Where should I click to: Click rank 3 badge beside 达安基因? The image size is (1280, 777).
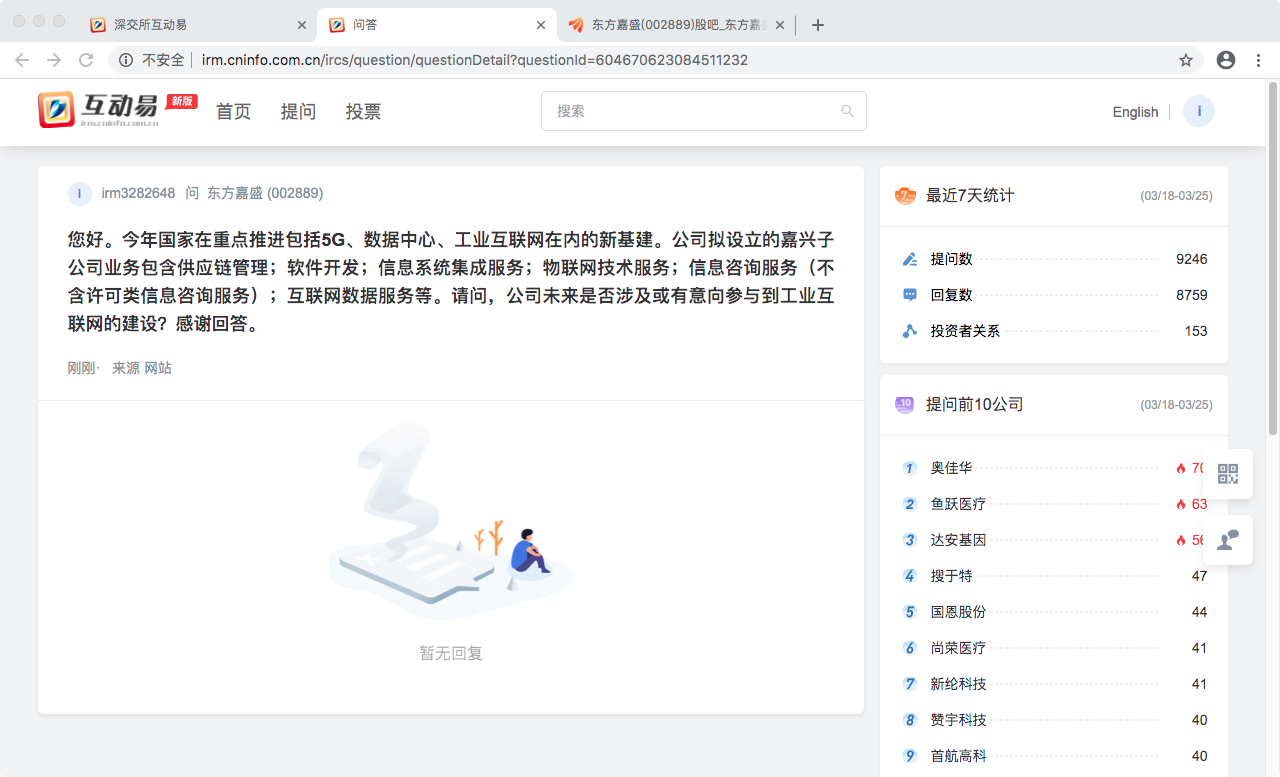pos(910,540)
